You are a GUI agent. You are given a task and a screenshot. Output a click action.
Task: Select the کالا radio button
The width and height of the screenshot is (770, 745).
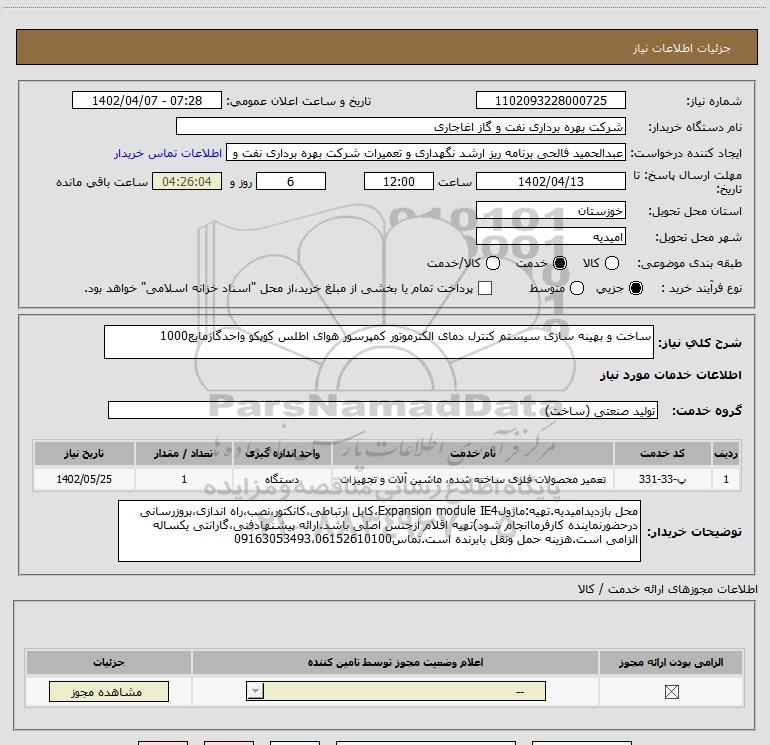612,263
